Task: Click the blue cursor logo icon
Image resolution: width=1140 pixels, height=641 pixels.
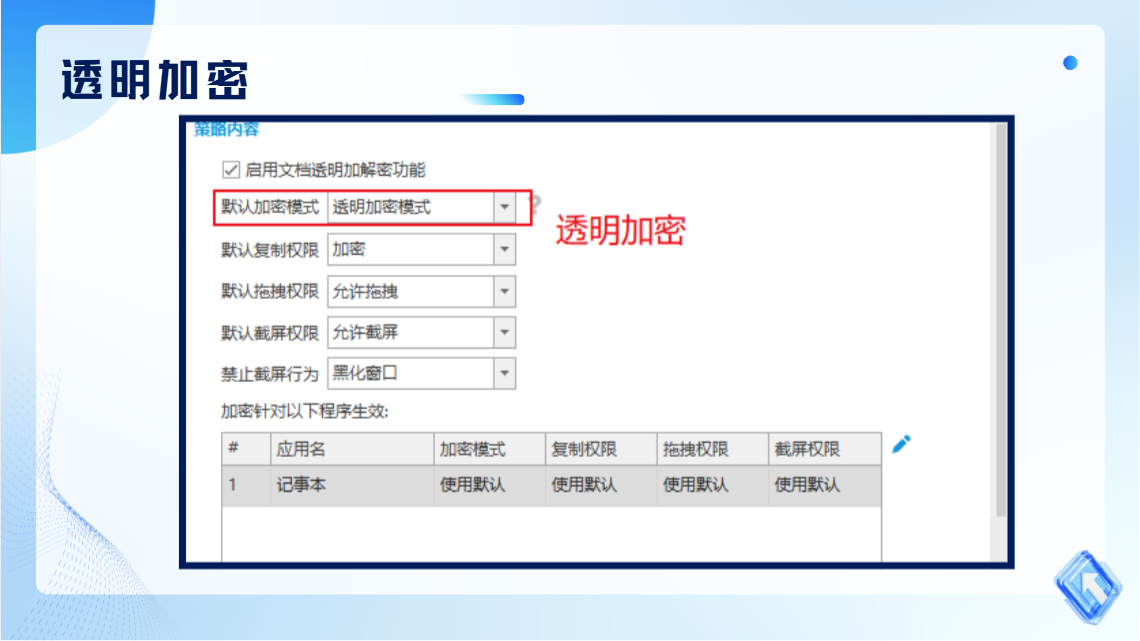Action: pos(1088,587)
